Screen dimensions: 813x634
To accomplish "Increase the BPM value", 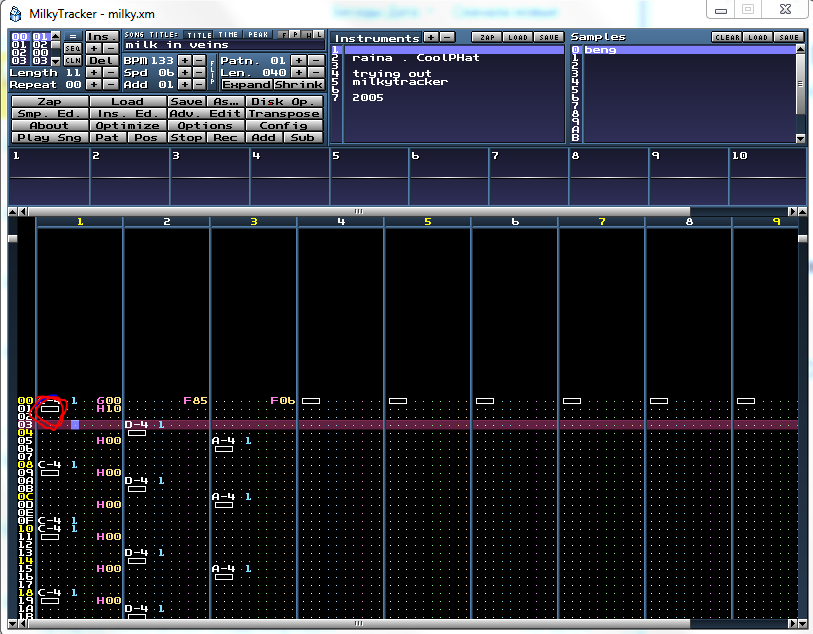I will point(185,60).
